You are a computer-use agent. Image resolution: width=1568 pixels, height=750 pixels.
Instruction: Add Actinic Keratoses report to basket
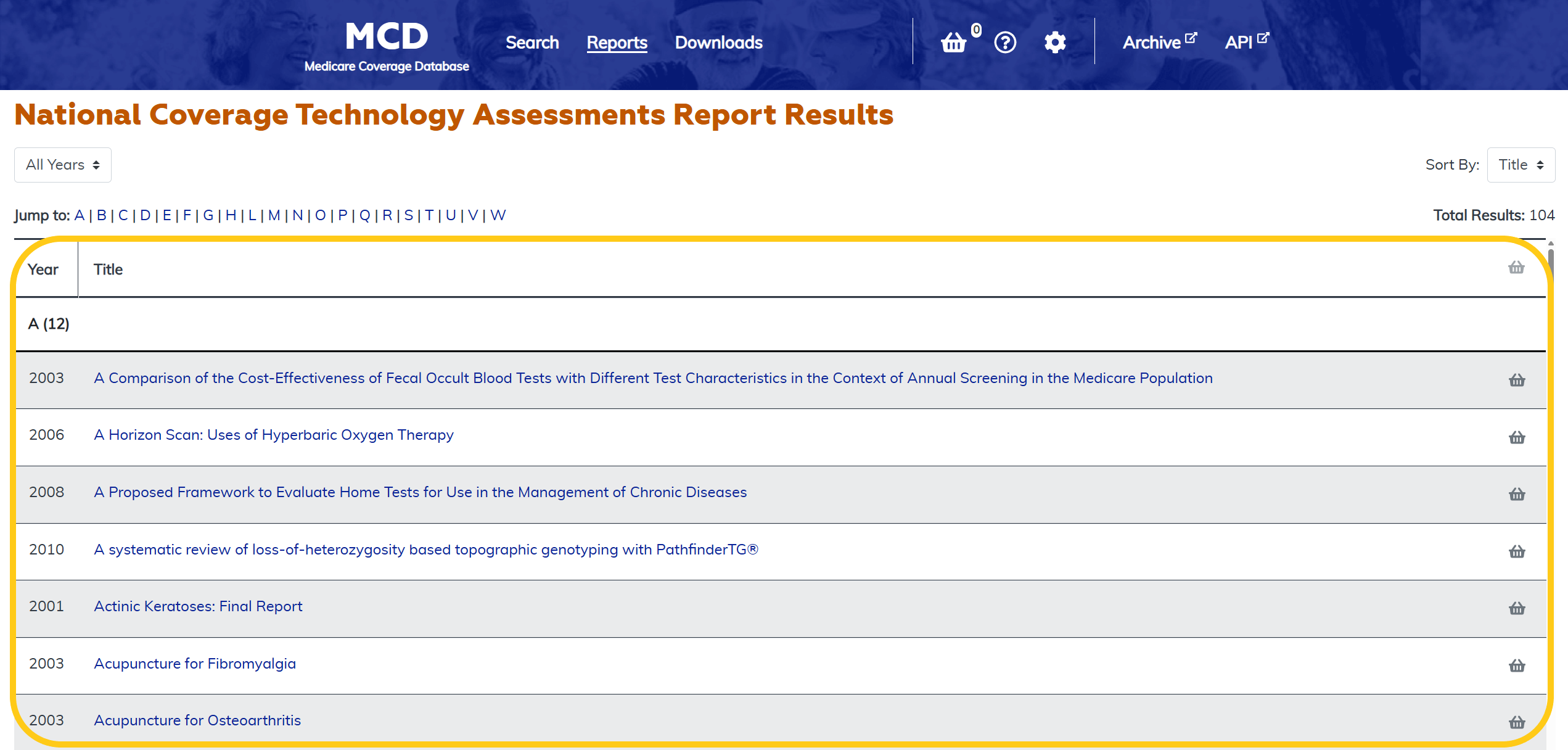coord(1517,608)
